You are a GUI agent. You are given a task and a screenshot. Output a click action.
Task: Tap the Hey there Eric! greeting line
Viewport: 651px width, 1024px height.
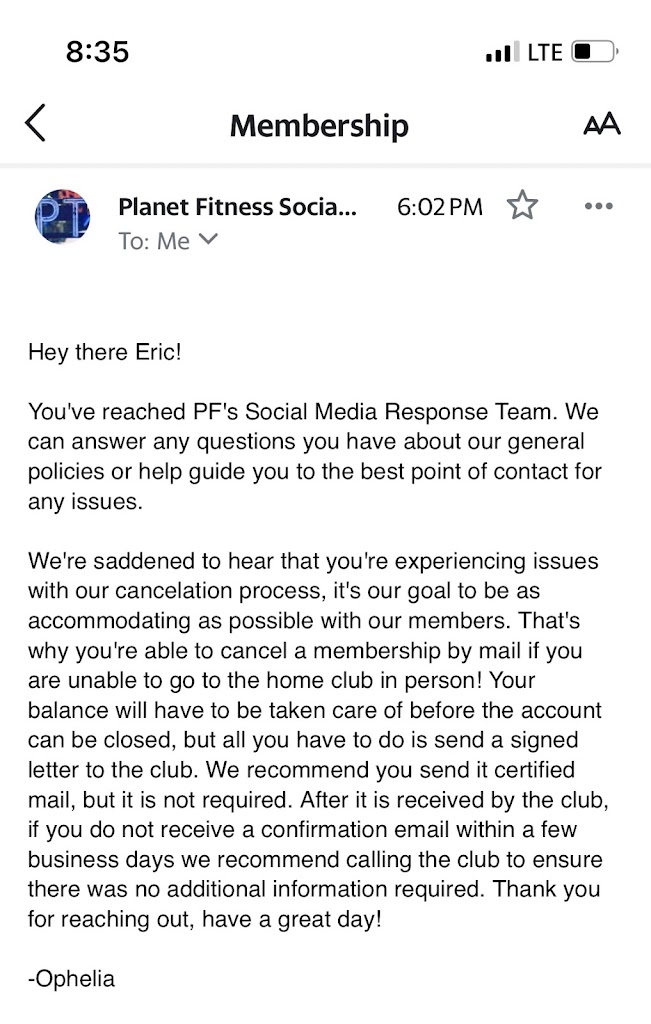pos(105,353)
